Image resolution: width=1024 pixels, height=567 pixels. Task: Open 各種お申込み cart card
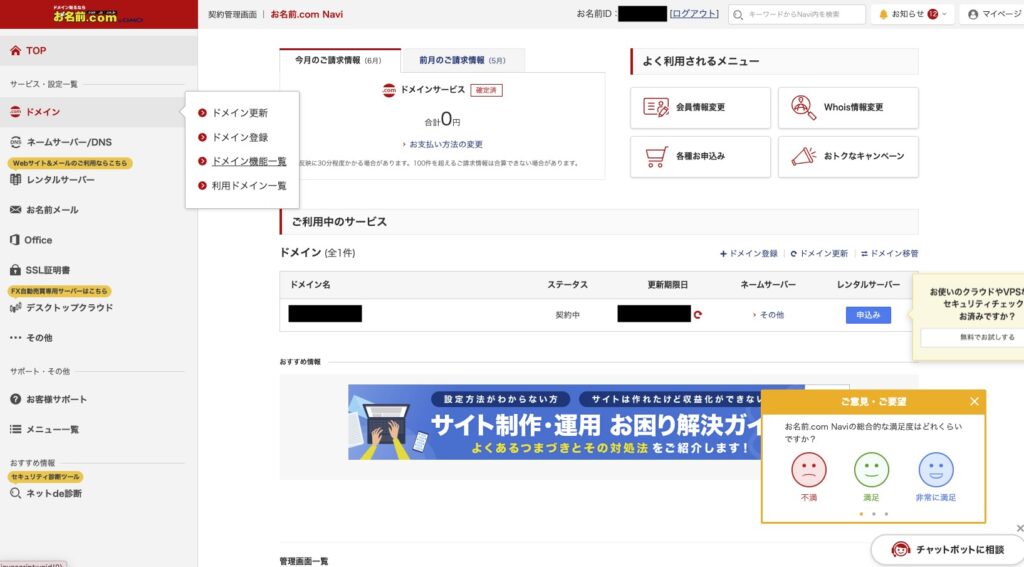(700, 157)
